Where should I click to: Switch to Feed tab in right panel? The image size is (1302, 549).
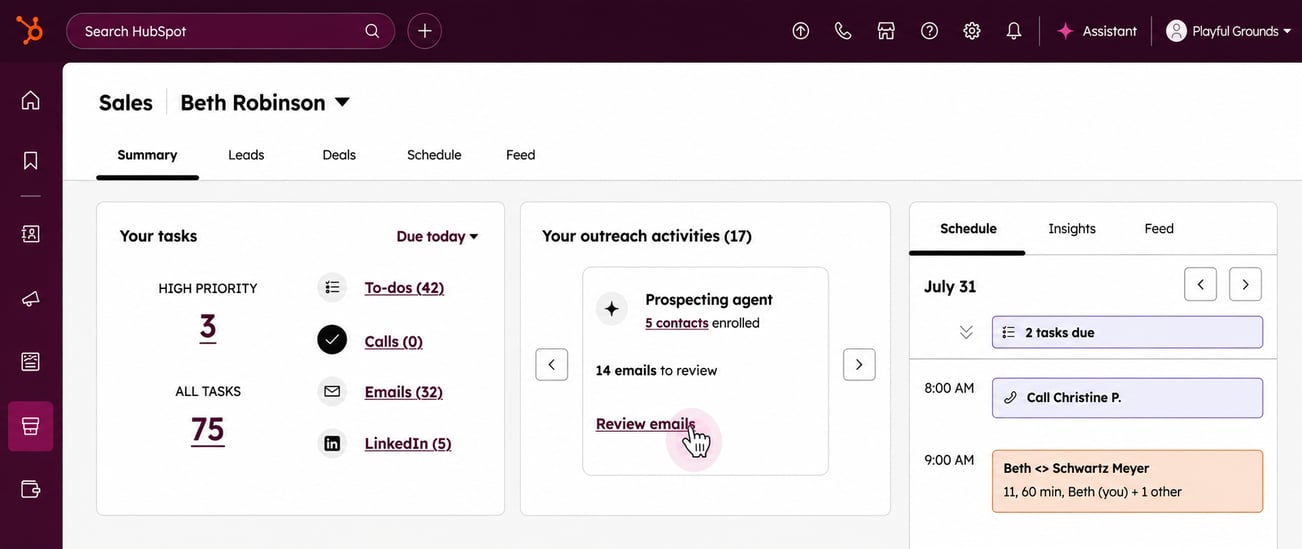pyautogui.click(x=1159, y=229)
